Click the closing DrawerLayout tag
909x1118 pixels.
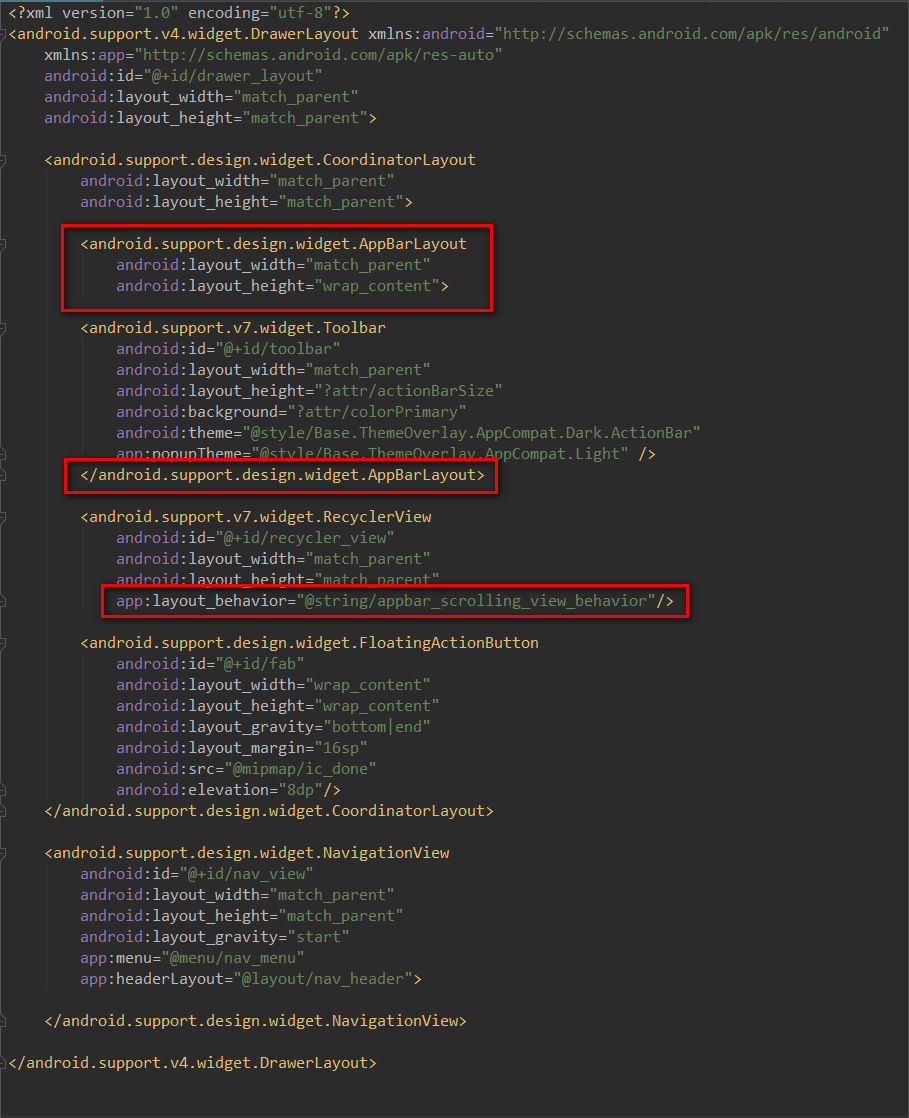coord(192,1063)
